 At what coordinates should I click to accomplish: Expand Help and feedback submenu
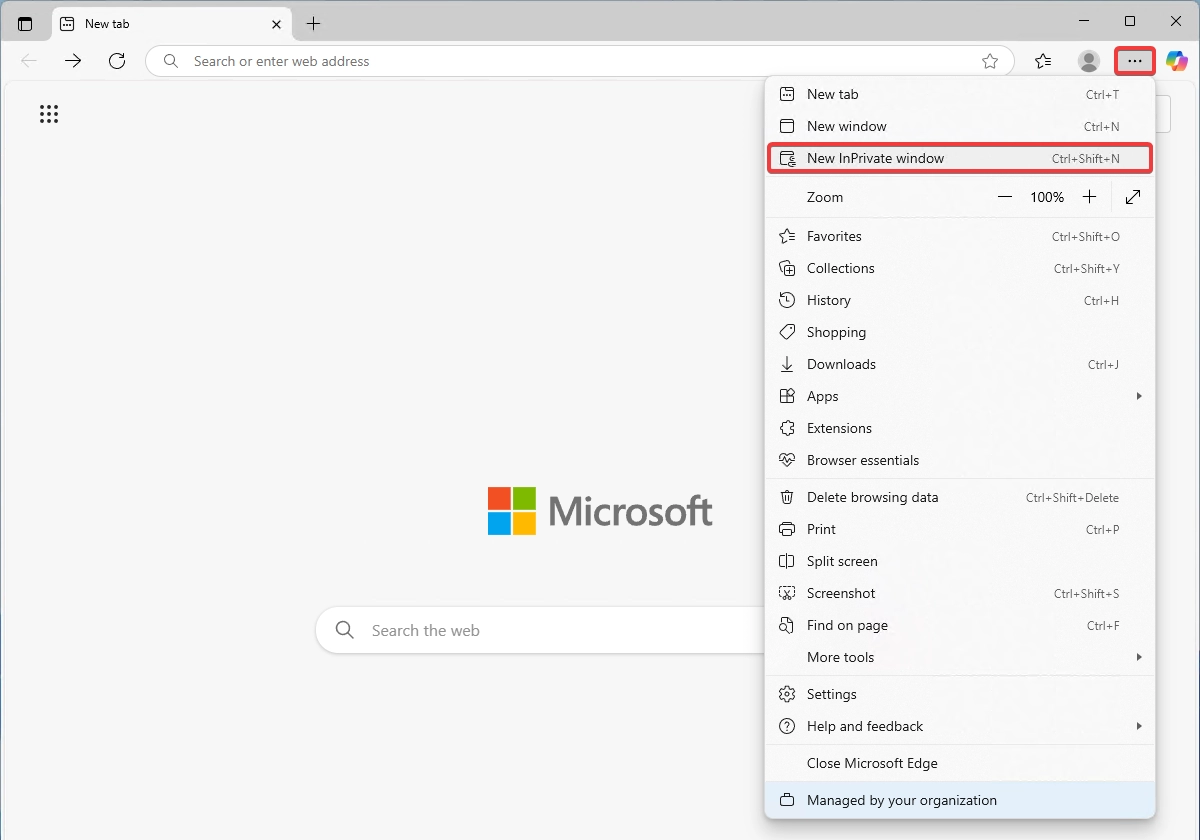tap(960, 726)
